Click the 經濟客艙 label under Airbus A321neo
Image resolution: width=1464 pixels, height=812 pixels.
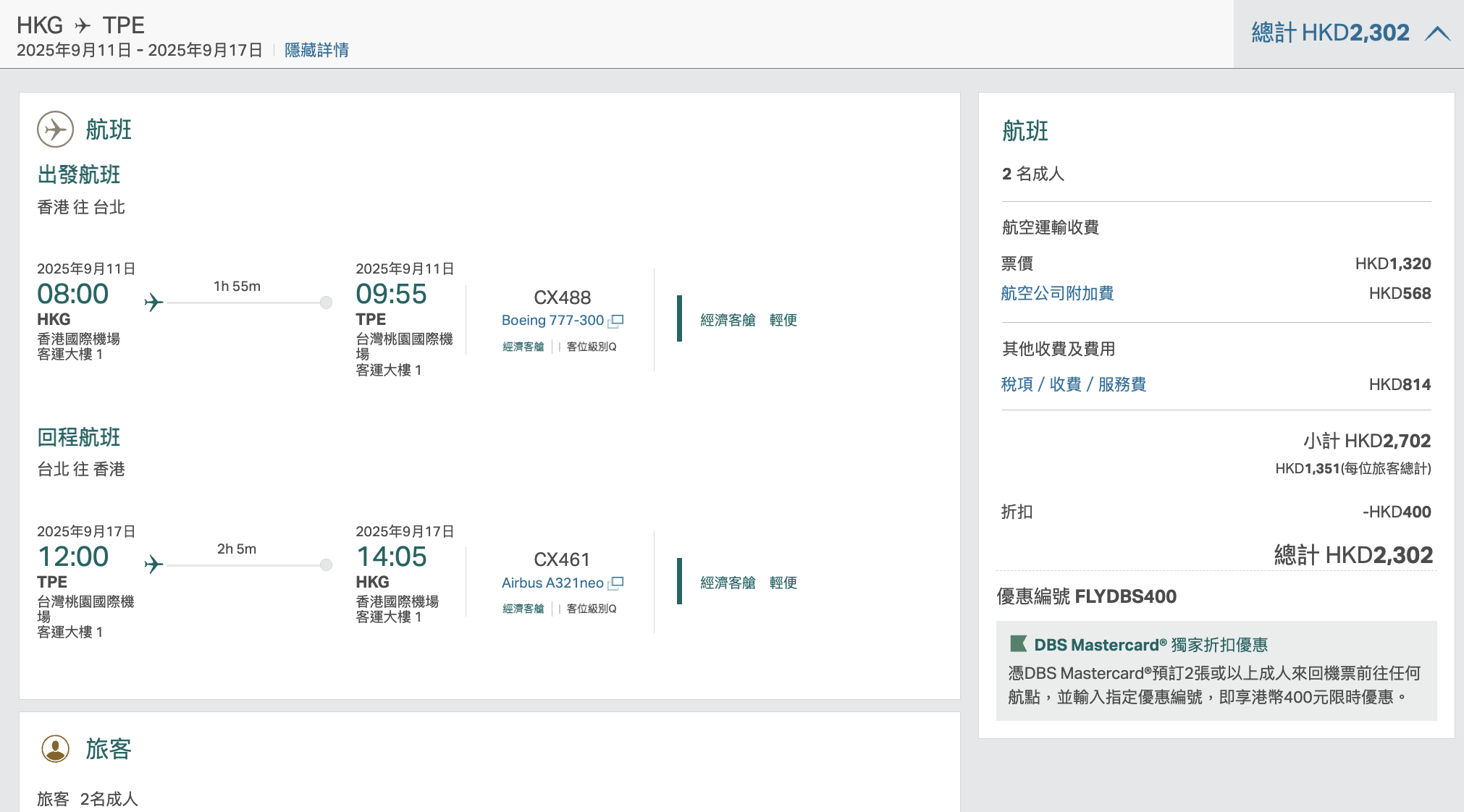tap(523, 609)
